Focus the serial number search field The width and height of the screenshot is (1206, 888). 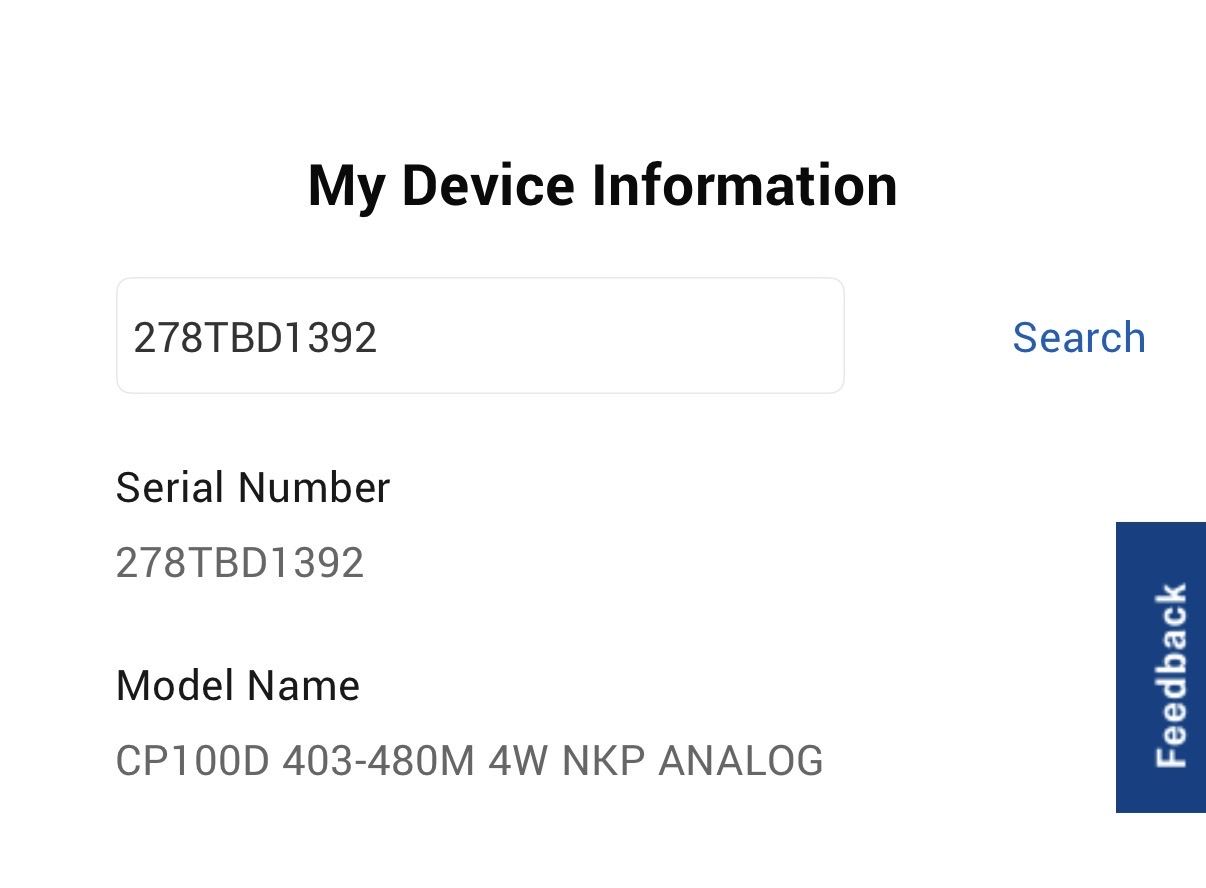point(480,336)
